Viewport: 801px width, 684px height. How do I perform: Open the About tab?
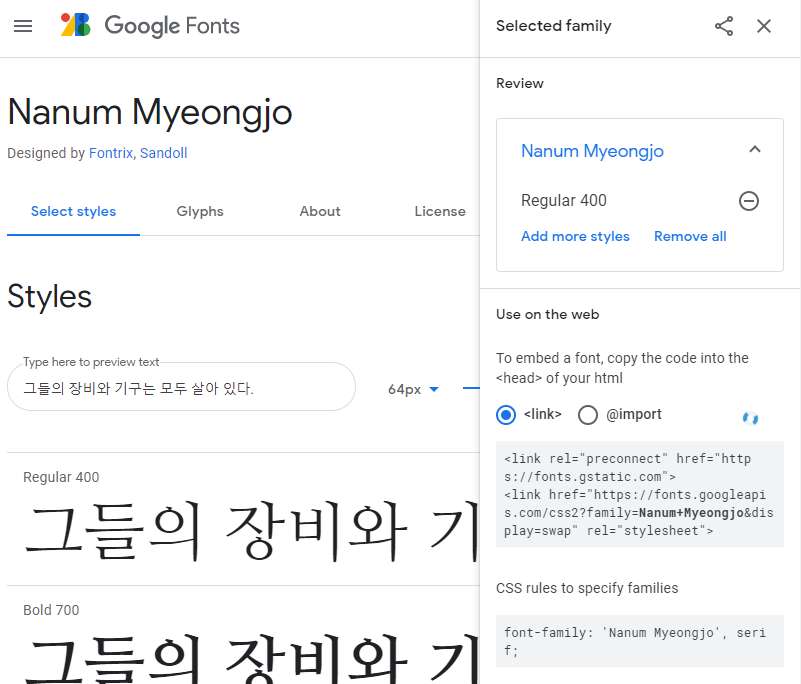click(x=320, y=211)
